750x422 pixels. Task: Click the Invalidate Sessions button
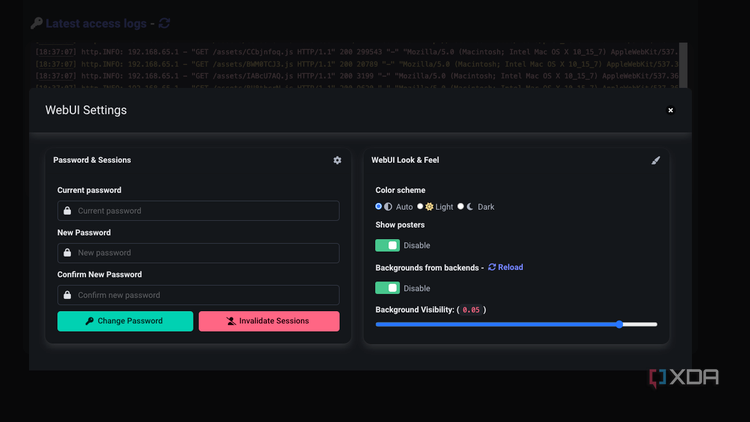(269, 321)
